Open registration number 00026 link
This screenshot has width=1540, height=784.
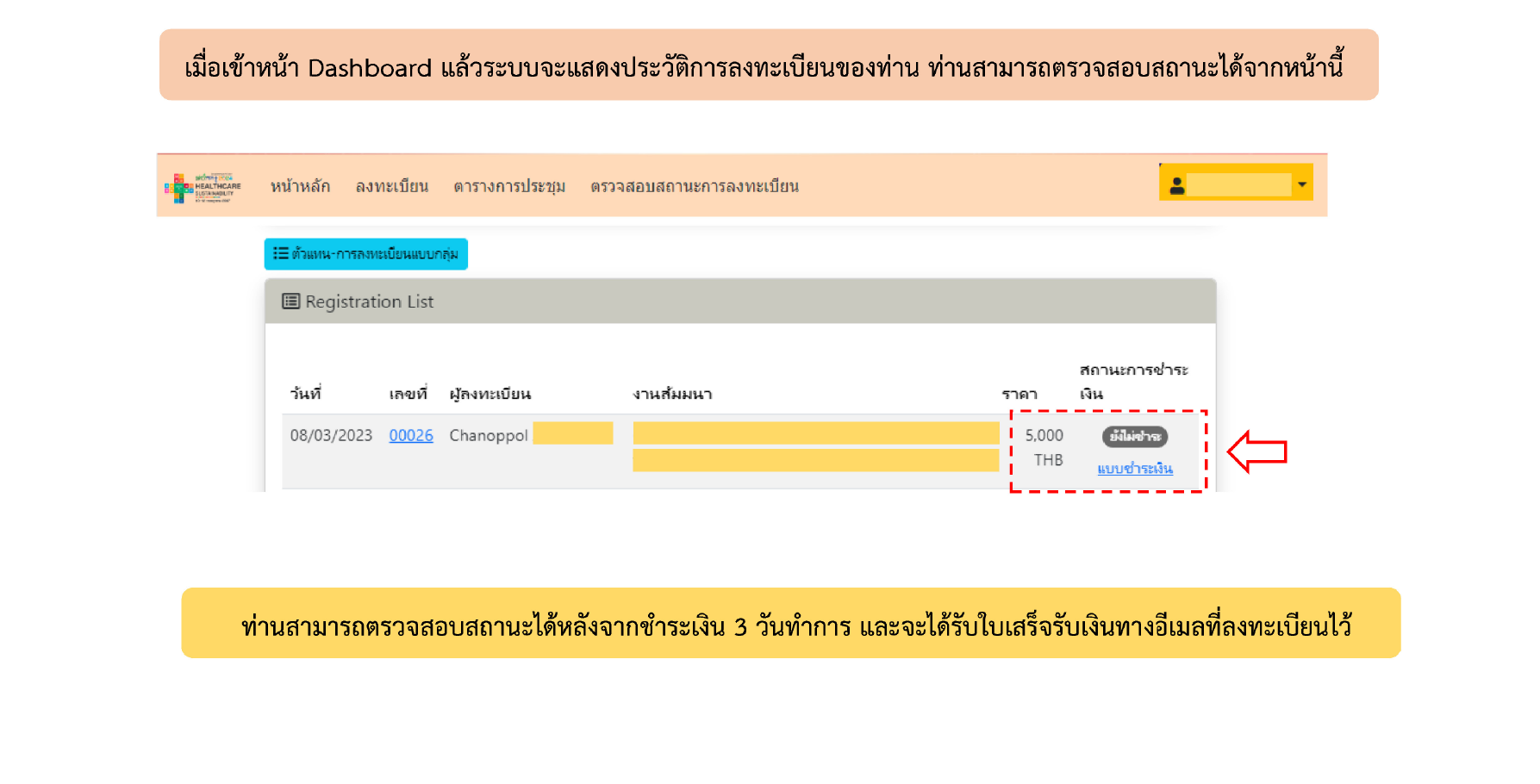(x=411, y=435)
